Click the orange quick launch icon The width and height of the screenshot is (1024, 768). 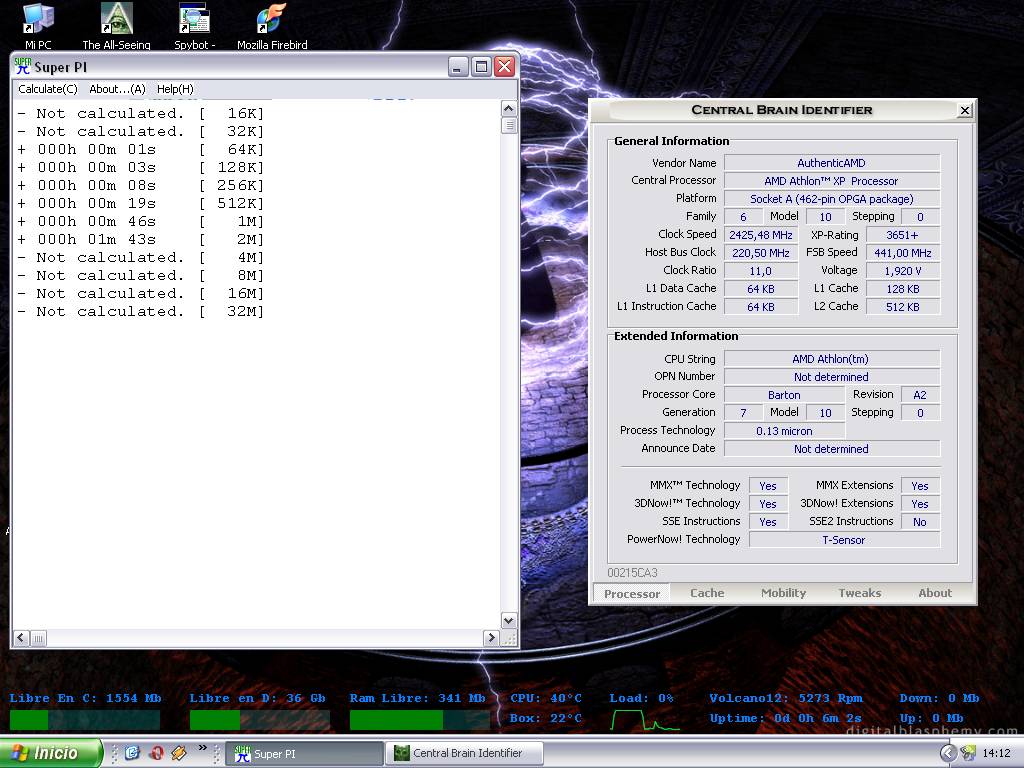pyautogui.click(x=179, y=753)
